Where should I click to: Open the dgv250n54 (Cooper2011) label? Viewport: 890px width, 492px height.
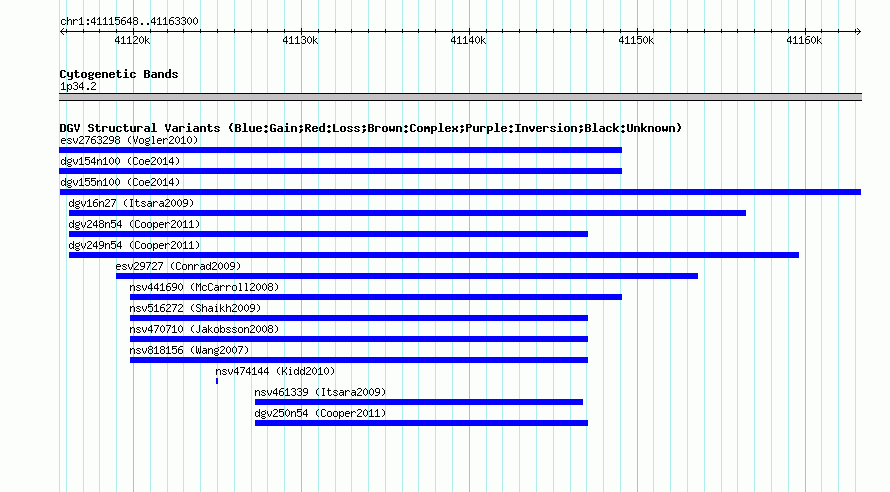tap(320, 413)
